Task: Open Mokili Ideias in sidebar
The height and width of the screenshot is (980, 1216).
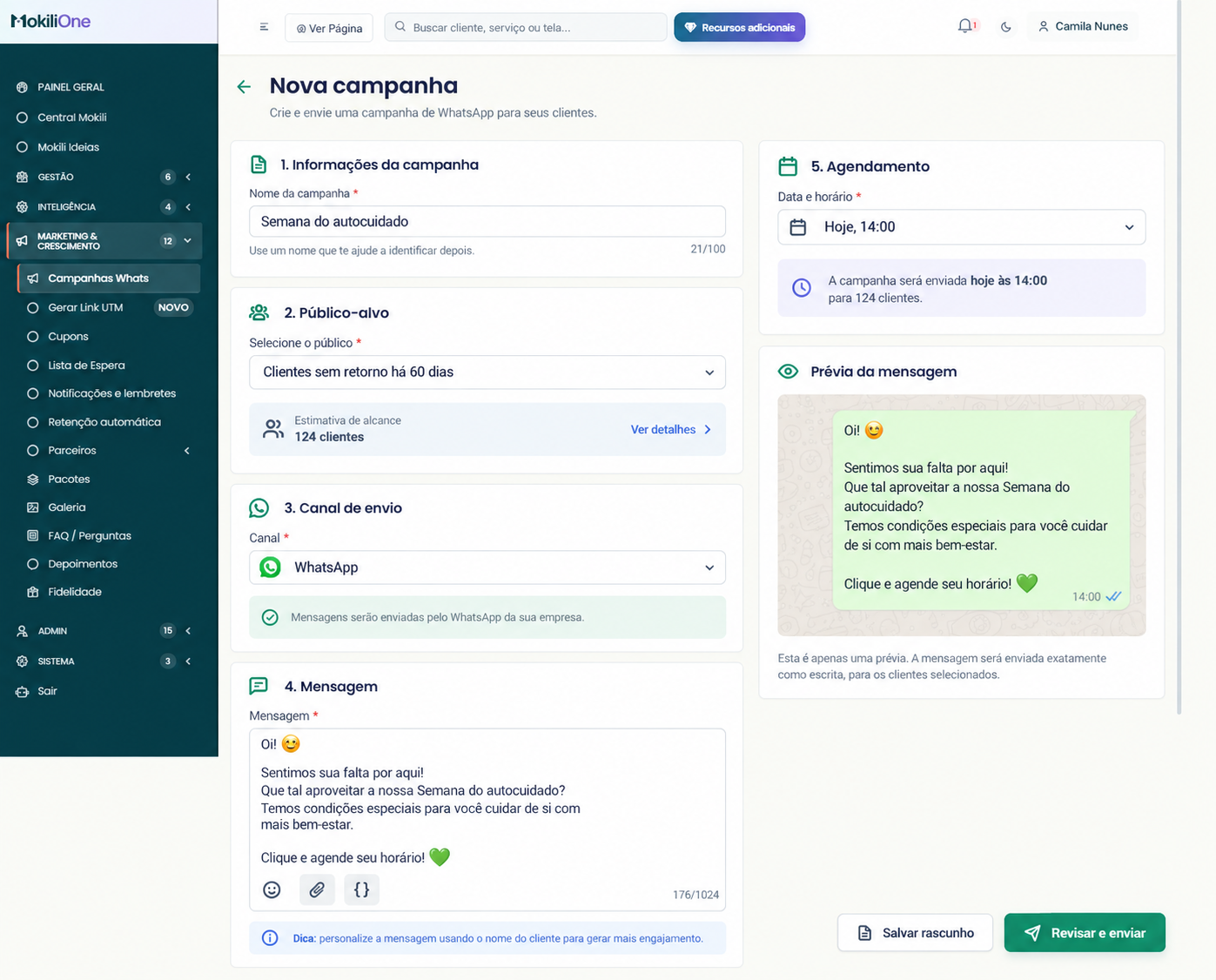Action: point(69,147)
